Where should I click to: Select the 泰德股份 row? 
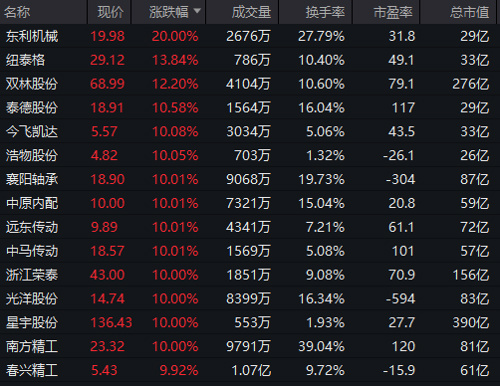click(250, 108)
